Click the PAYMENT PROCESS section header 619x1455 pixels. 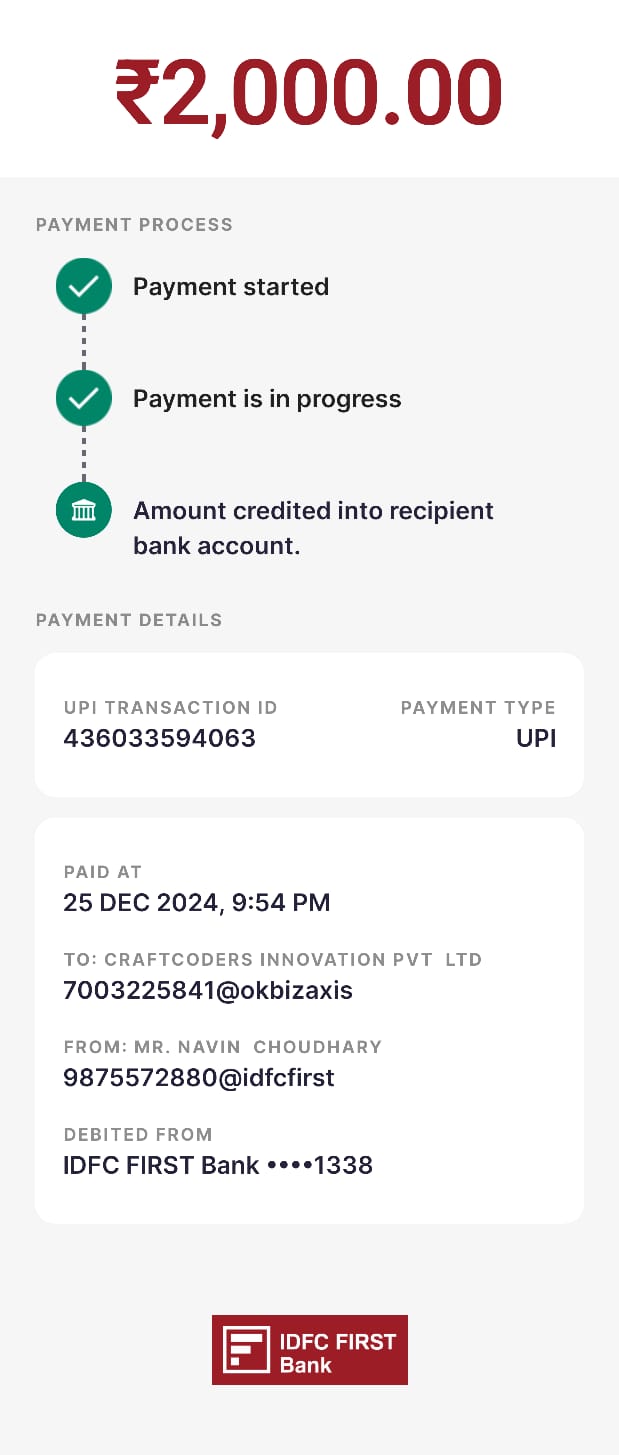coord(134,225)
